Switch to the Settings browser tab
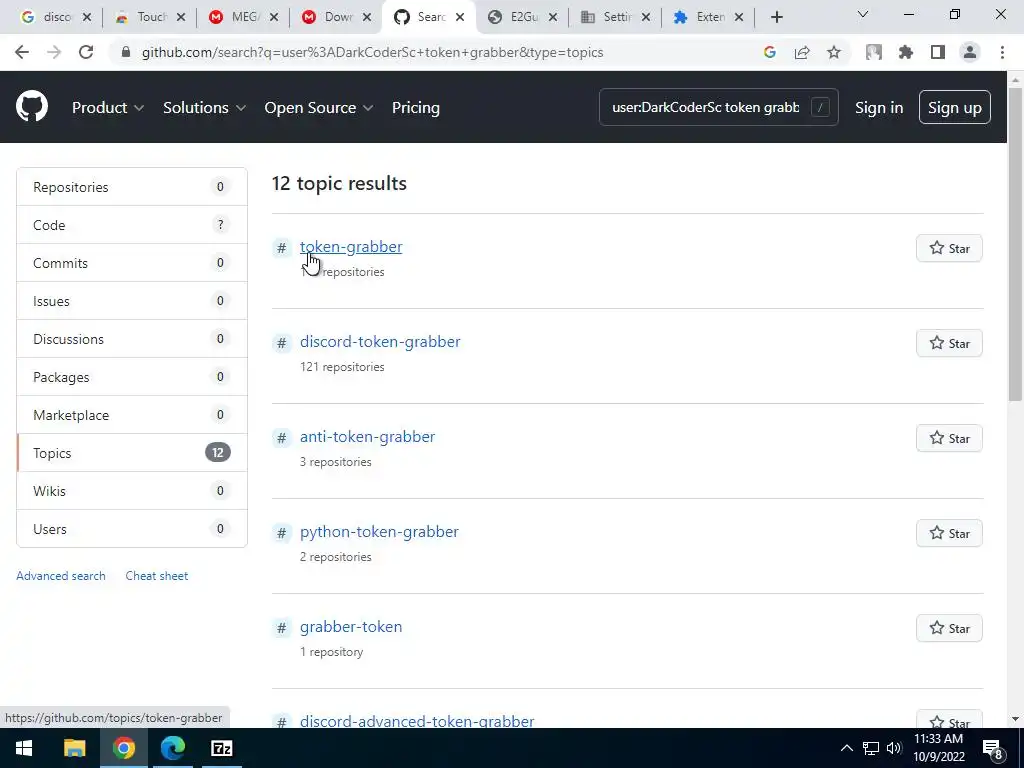 coord(615,17)
